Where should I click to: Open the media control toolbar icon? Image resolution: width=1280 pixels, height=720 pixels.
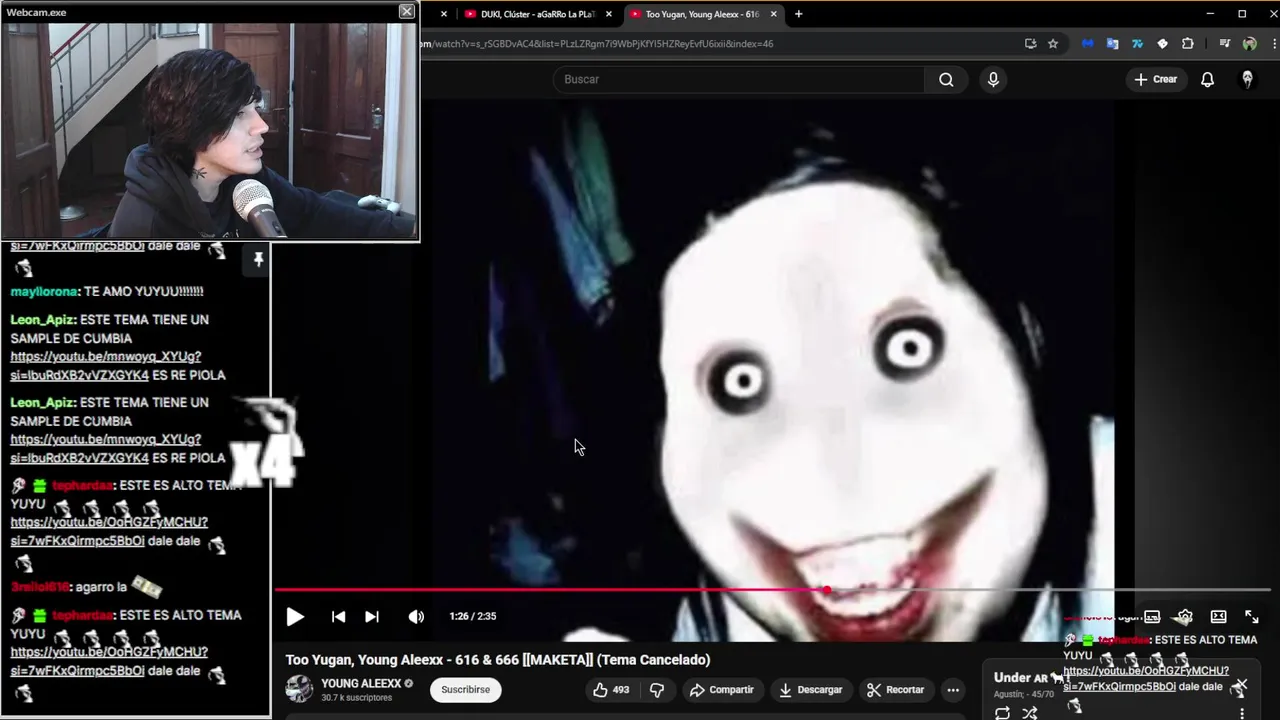point(1225,44)
